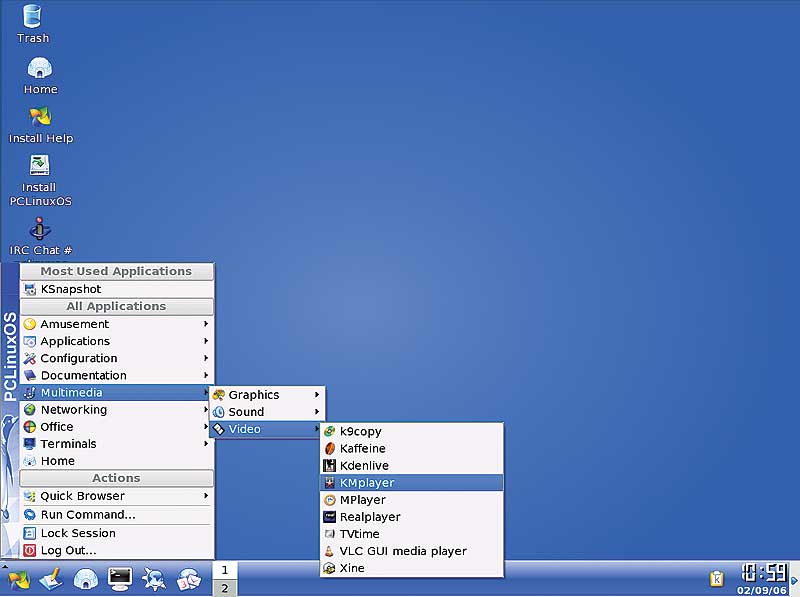800x597 pixels.
Task: Open KSnapshot from Most Used Applications
Action: point(117,289)
